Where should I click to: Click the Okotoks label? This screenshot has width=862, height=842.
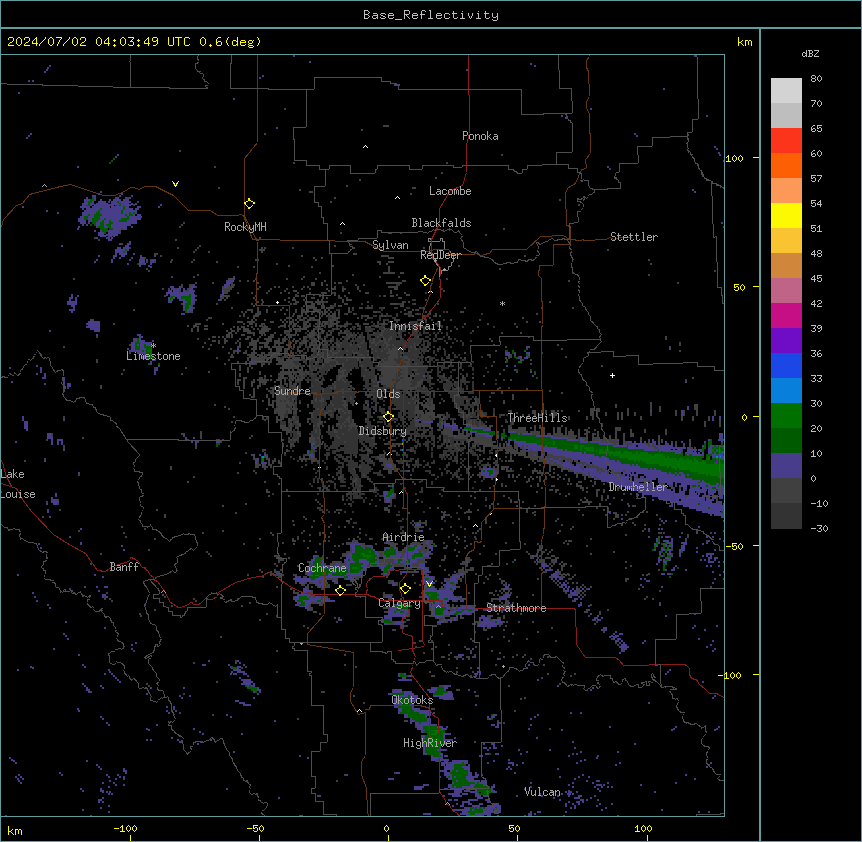[412, 700]
